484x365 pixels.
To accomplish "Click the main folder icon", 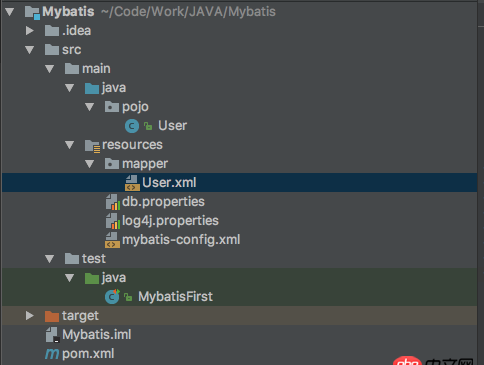I will (x=72, y=69).
